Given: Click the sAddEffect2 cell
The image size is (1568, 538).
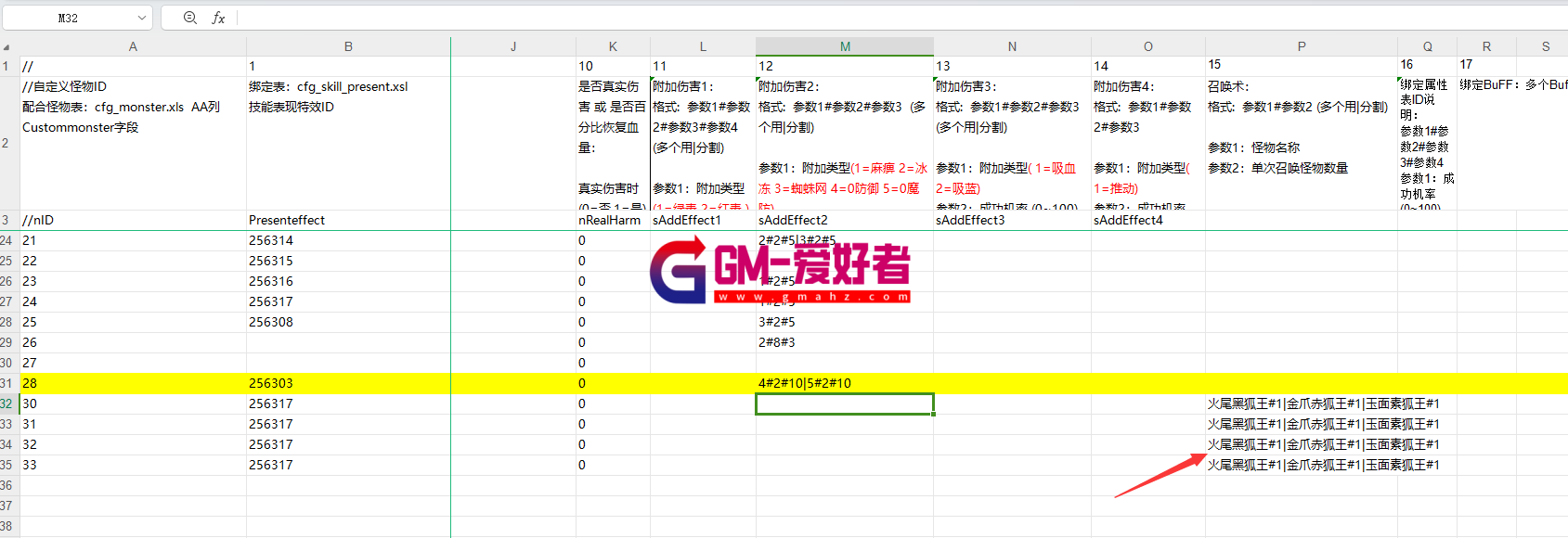Looking at the screenshot, I should [x=845, y=220].
